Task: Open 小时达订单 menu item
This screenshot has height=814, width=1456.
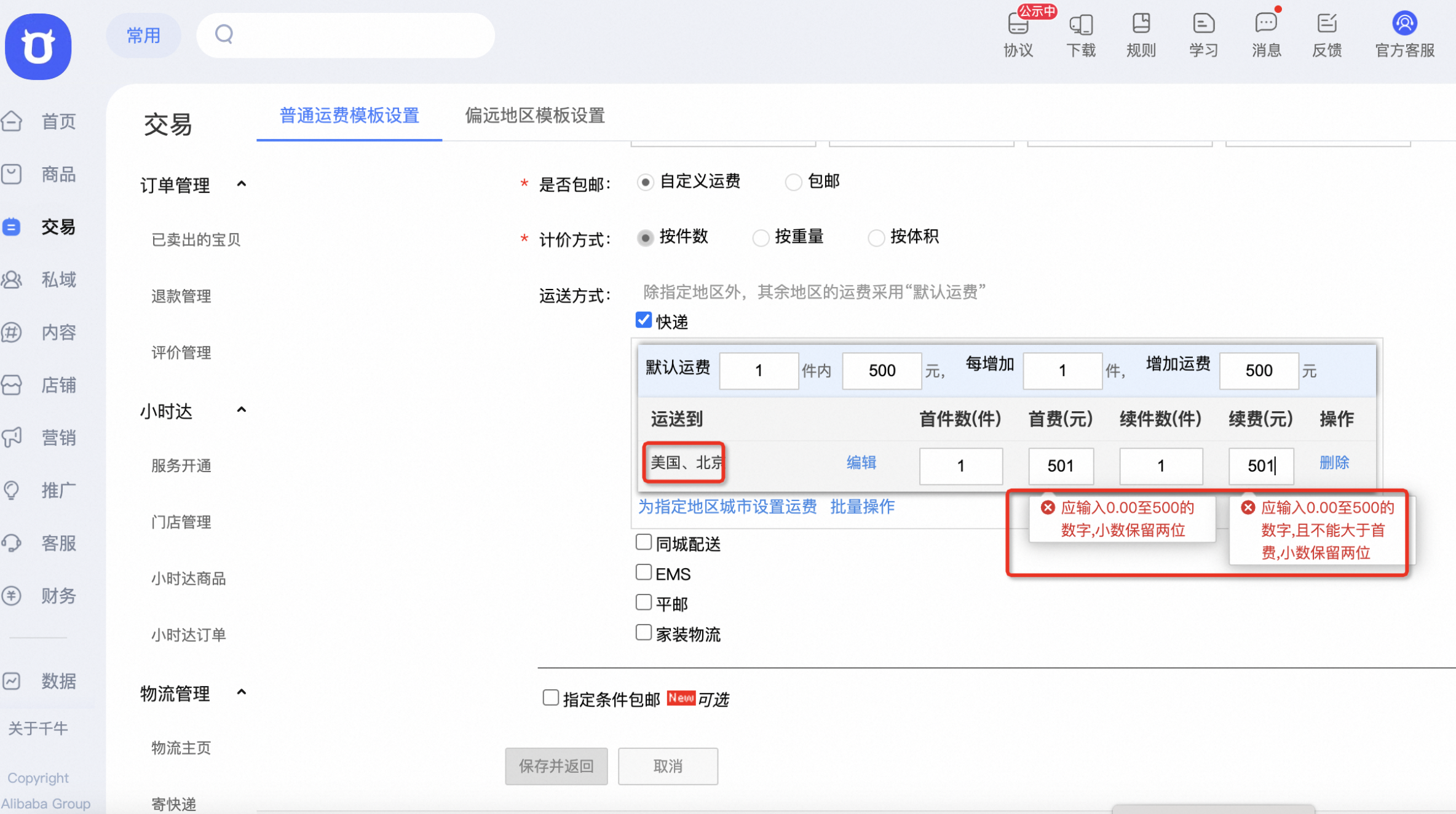Action: 189,635
